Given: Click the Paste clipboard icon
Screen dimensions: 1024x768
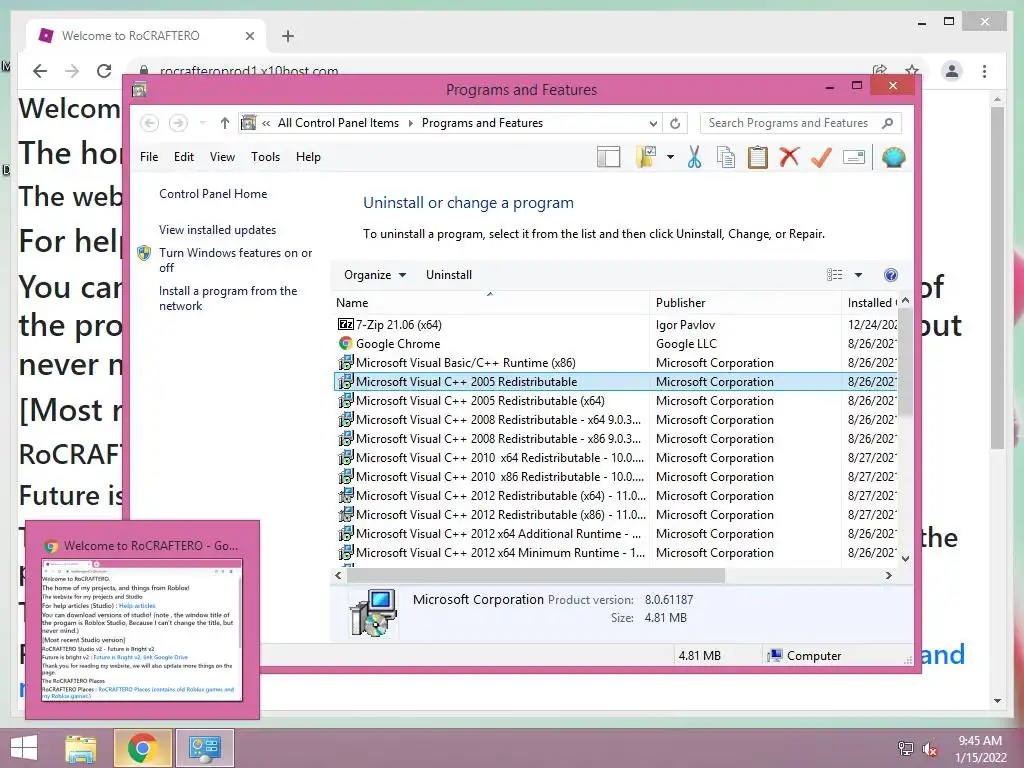Looking at the screenshot, I should click(x=758, y=157).
